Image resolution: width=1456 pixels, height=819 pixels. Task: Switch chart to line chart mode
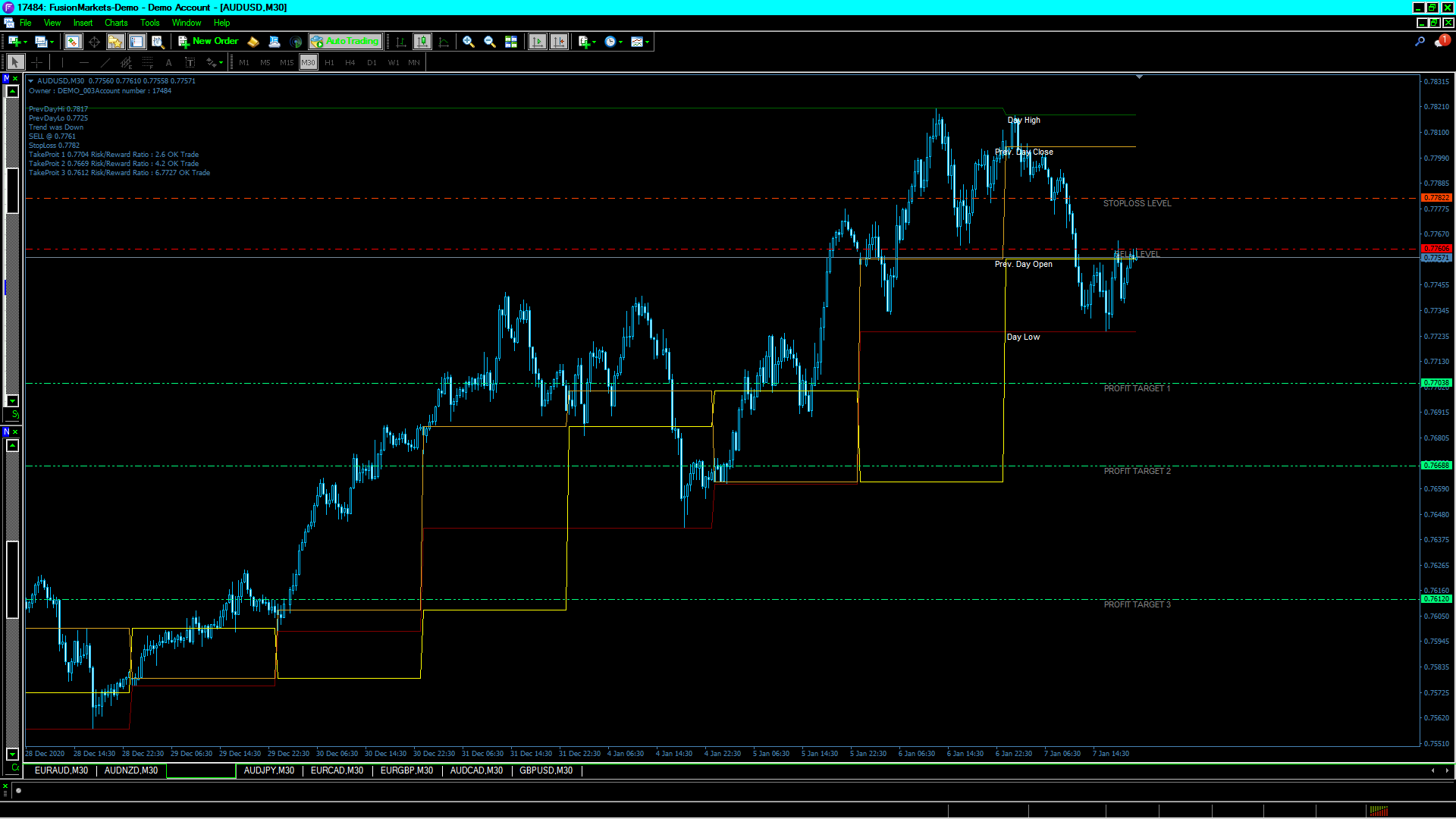coord(444,42)
